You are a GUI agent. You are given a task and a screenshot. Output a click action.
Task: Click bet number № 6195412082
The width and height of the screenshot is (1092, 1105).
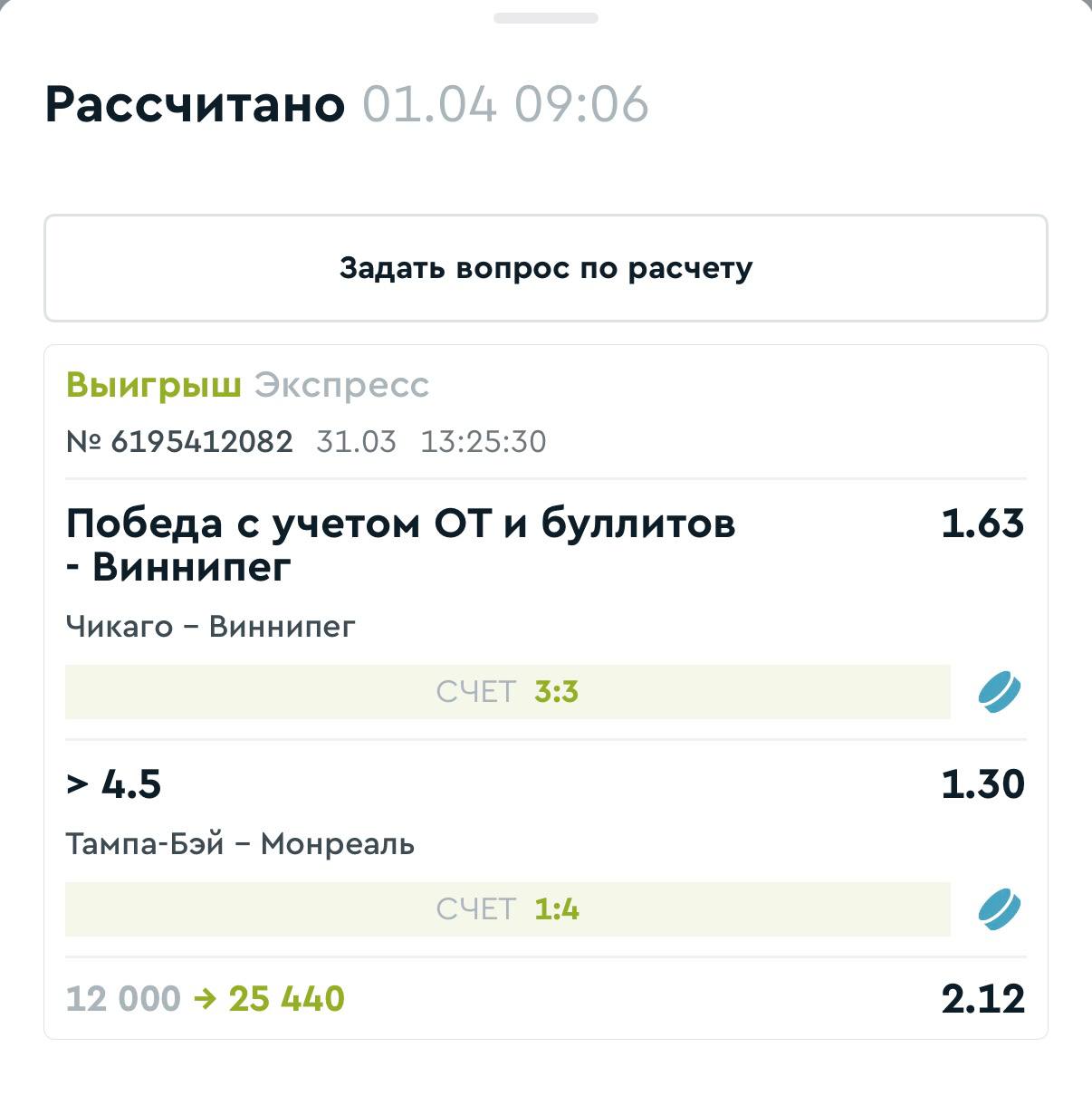point(179,442)
